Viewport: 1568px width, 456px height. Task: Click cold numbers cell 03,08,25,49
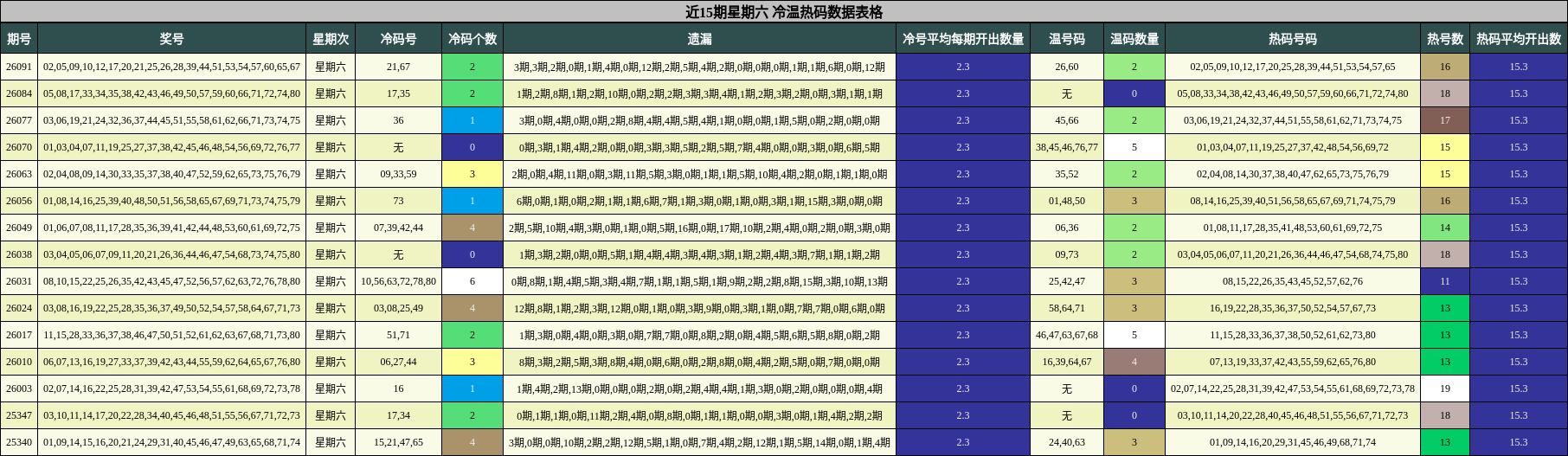(398, 308)
